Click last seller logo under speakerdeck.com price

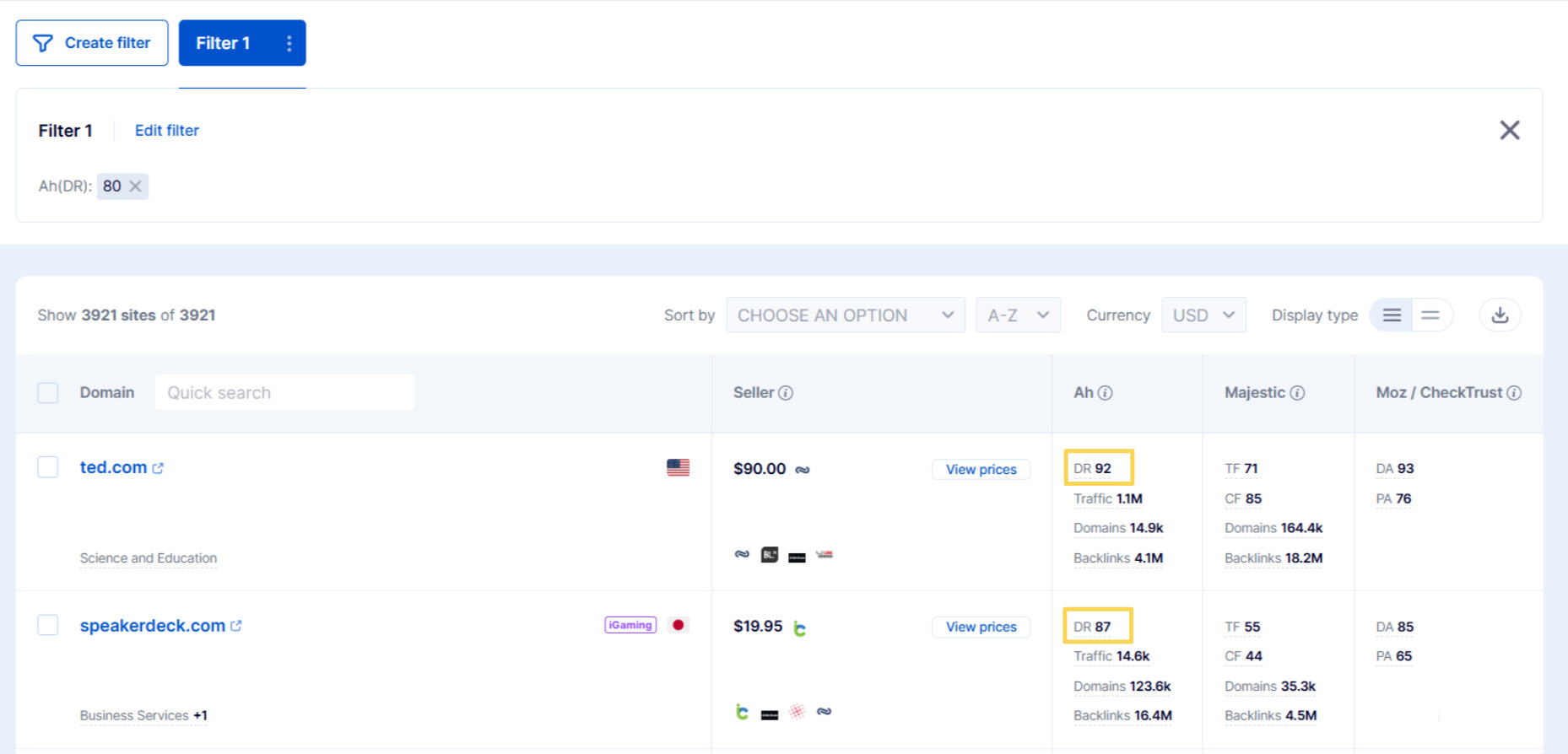825,712
